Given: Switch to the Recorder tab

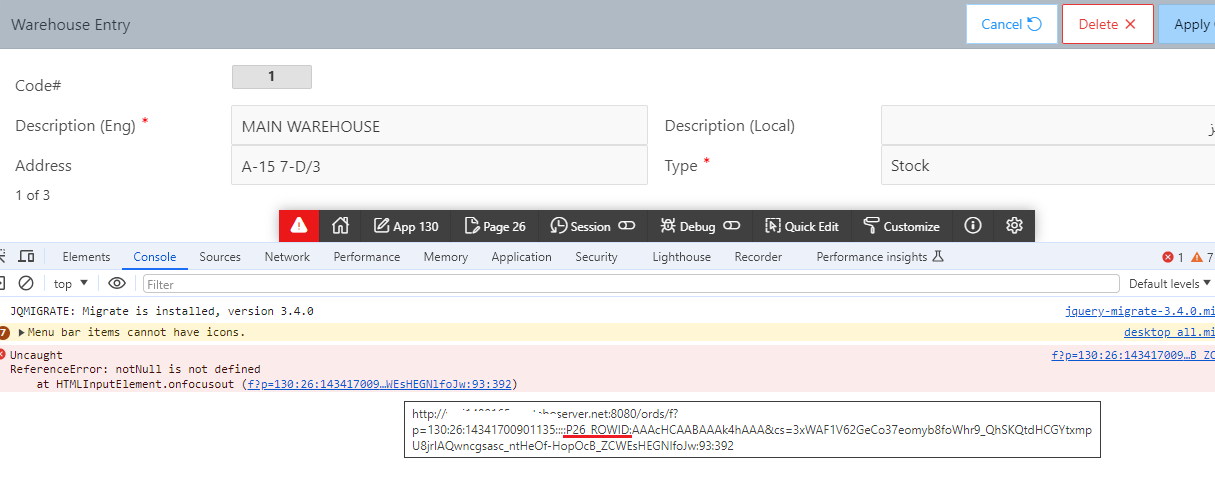Looking at the screenshot, I should tap(758, 257).
